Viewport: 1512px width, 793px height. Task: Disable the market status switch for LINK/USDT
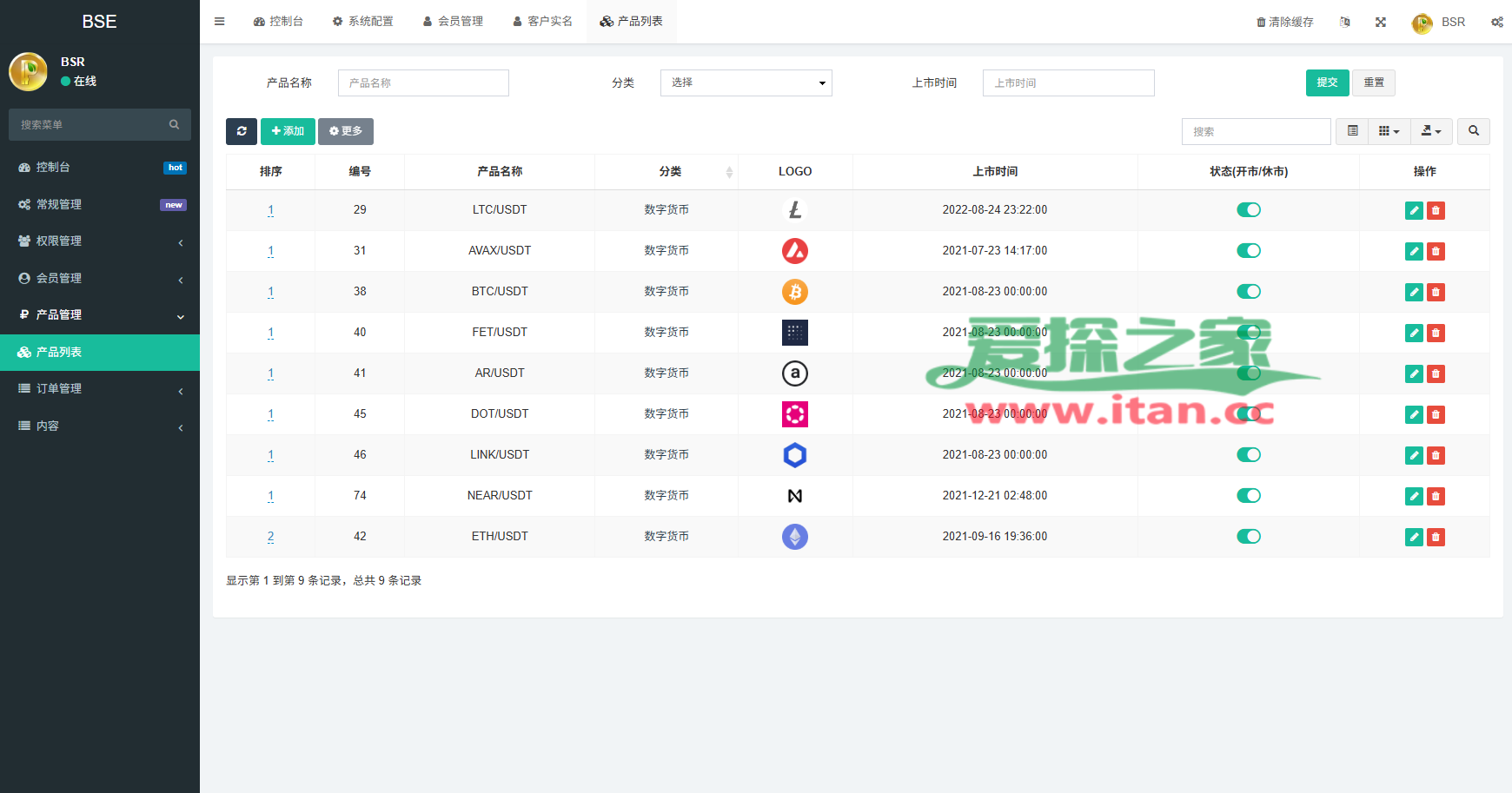coord(1249,455)
